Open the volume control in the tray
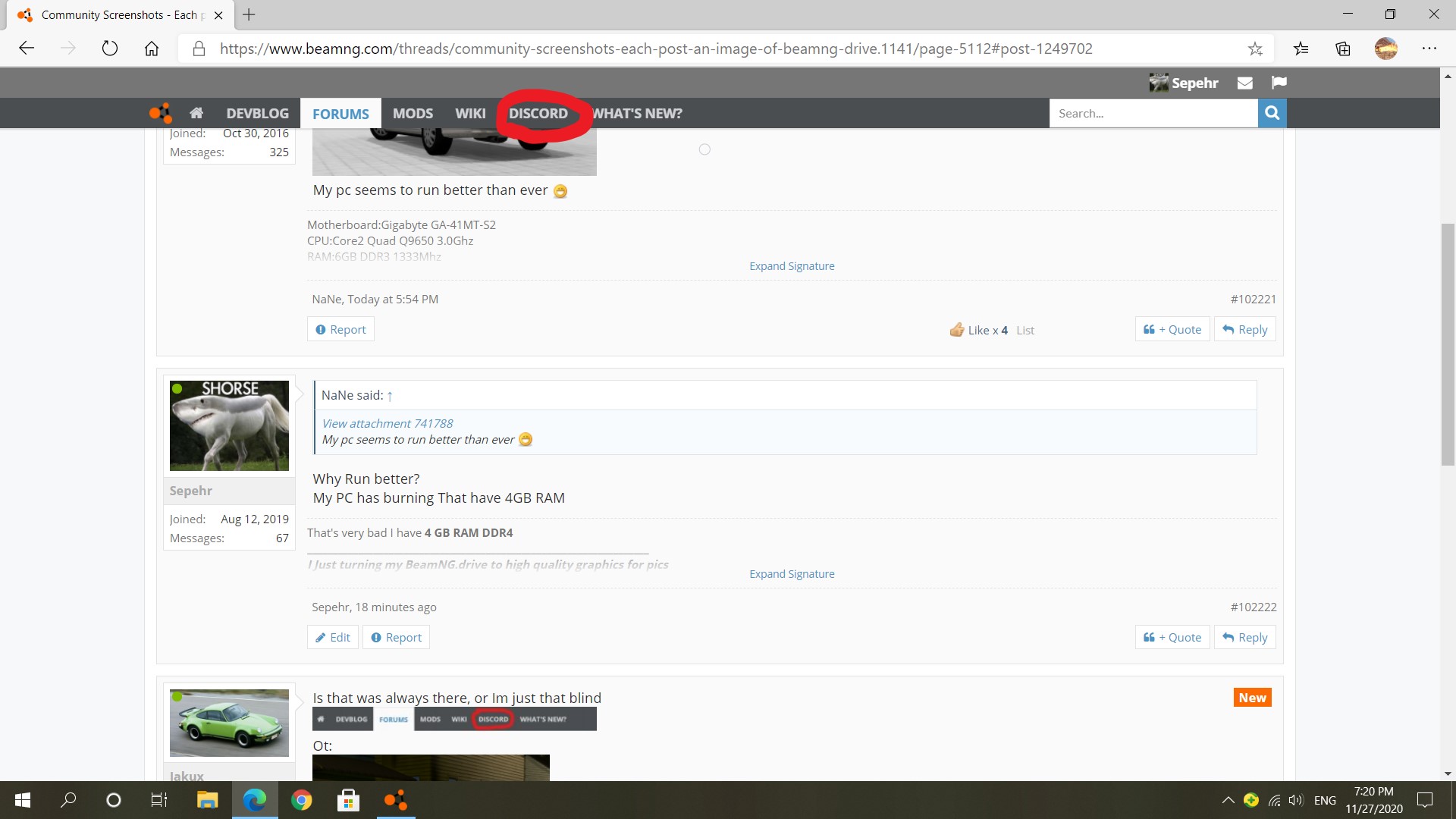This screenshot has width=1456, height=819. [1296, 800]
